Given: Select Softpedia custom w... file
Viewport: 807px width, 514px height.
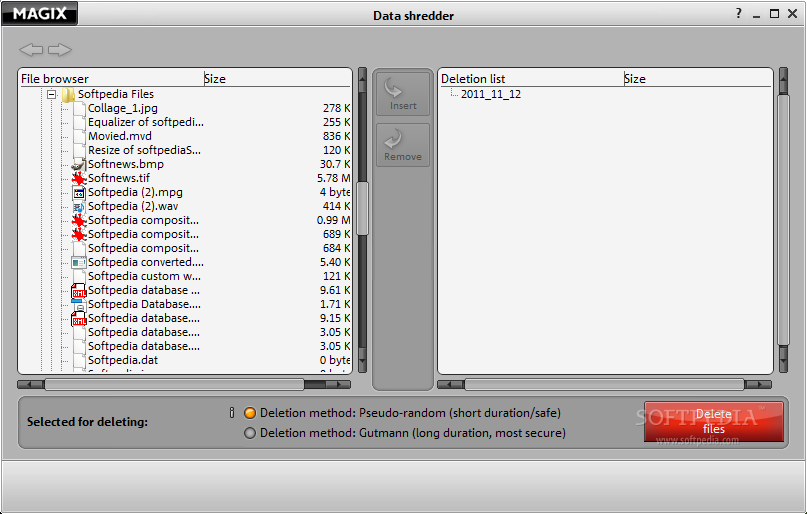Looking at the screenshot, I should [x=144, y=276].
